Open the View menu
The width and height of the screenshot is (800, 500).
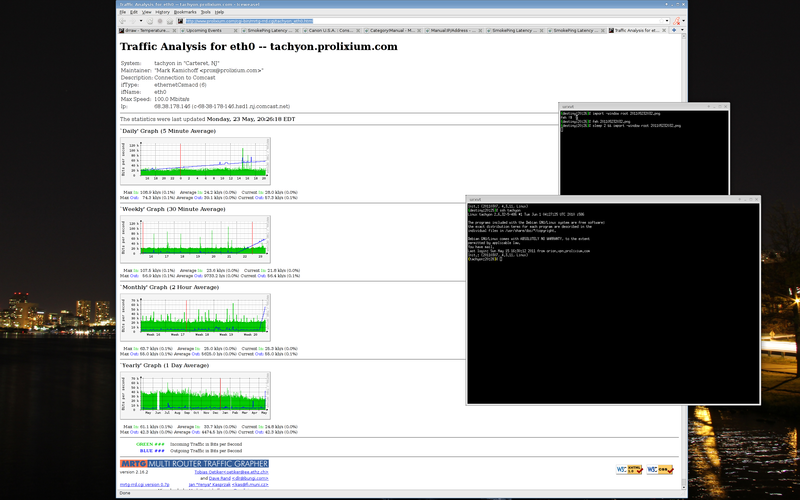pyautogui.click(x=146, y=12)
